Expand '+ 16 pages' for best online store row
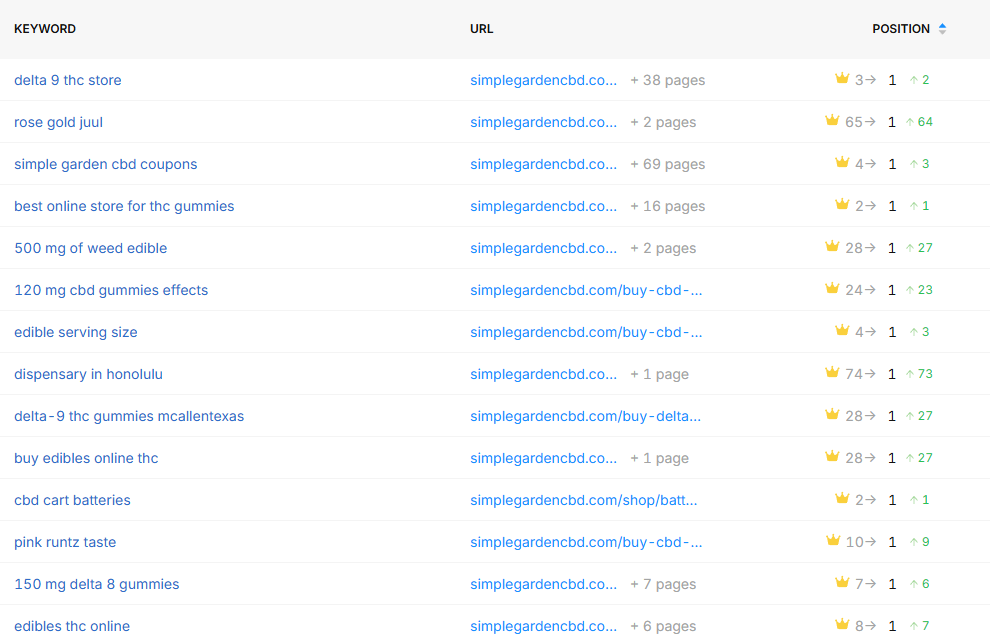Screen dimensions: 990x644 [x=667, y=206]
